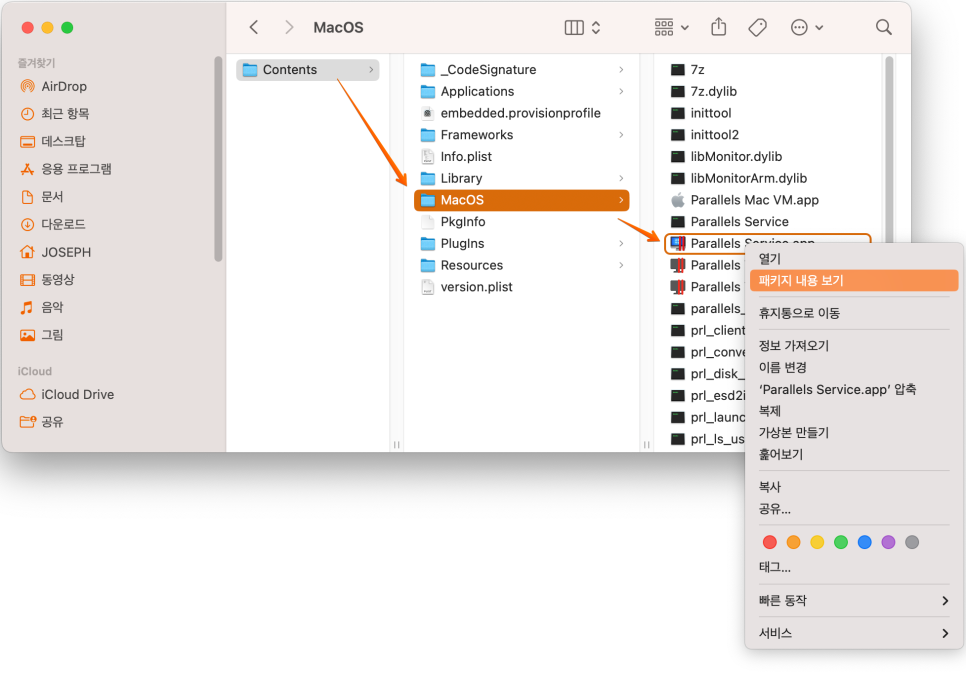Click the Share toolbar icon
This screenshot has width=966, height=674.
coord(718,27)
